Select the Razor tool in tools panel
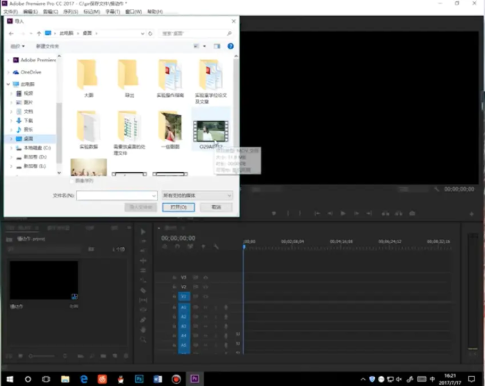This screenshot has height=387, width=485. [143, 290]
